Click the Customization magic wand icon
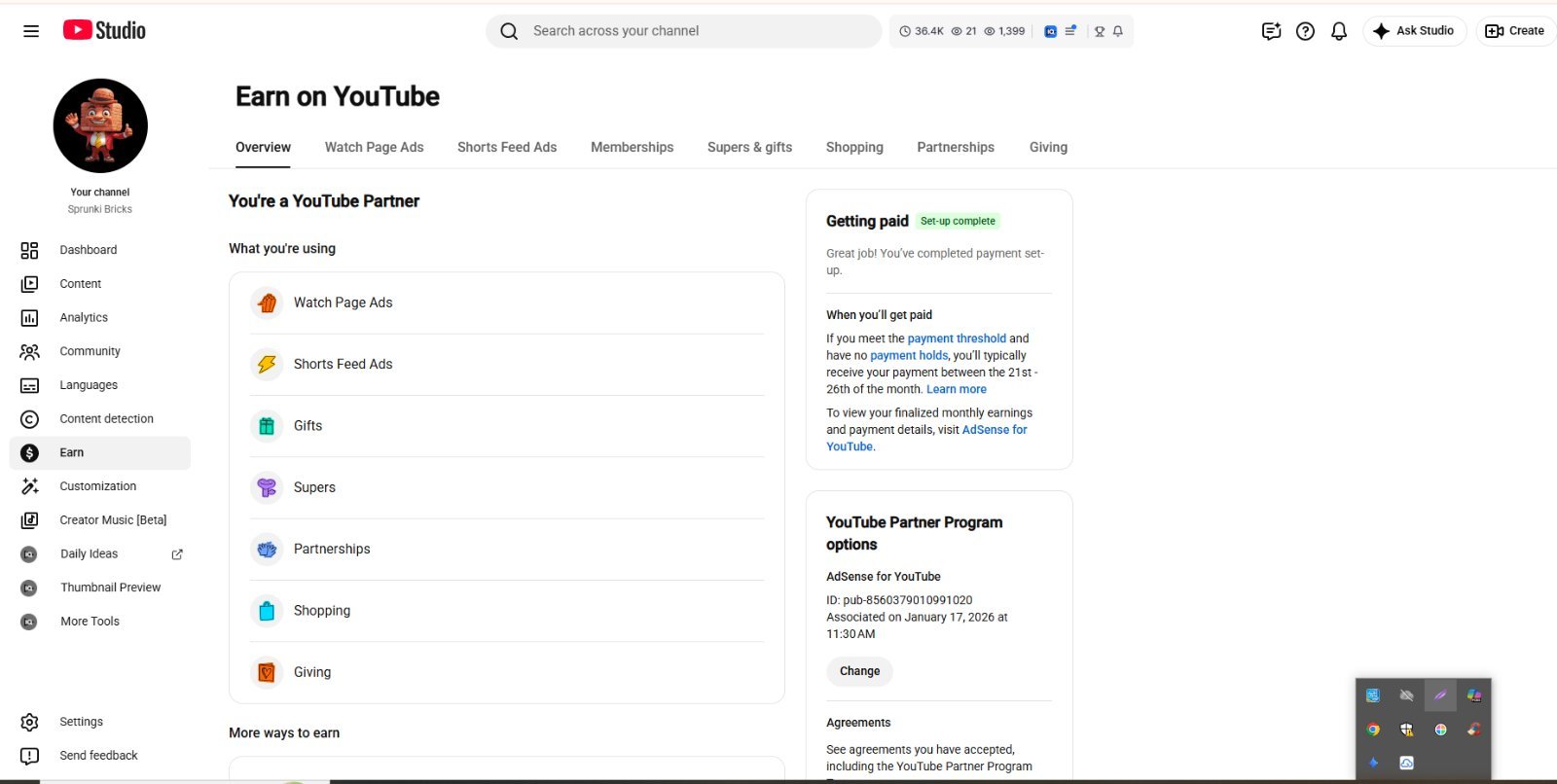 pos(30,486)
